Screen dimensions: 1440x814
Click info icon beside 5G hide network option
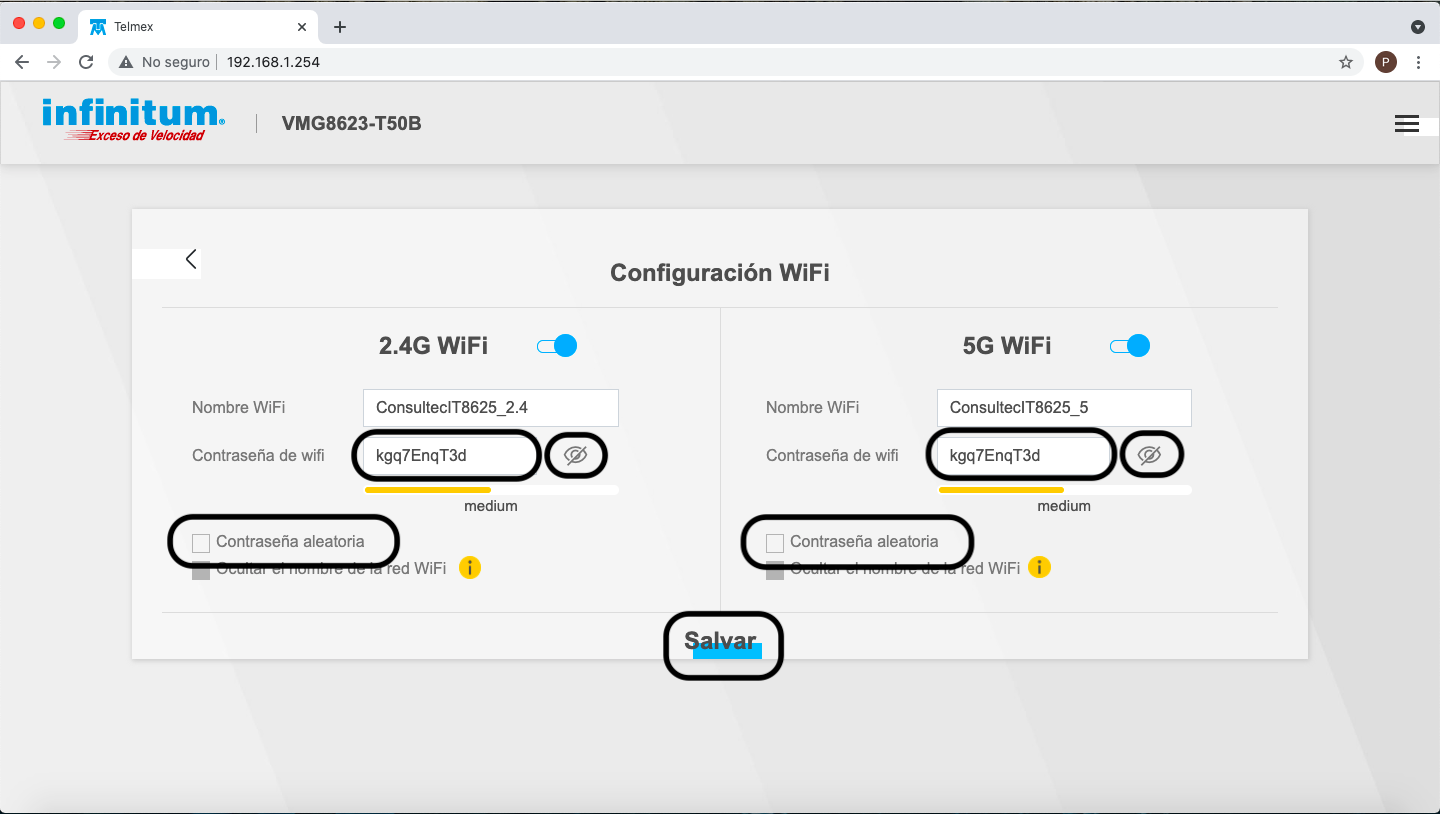point(1040,568)
